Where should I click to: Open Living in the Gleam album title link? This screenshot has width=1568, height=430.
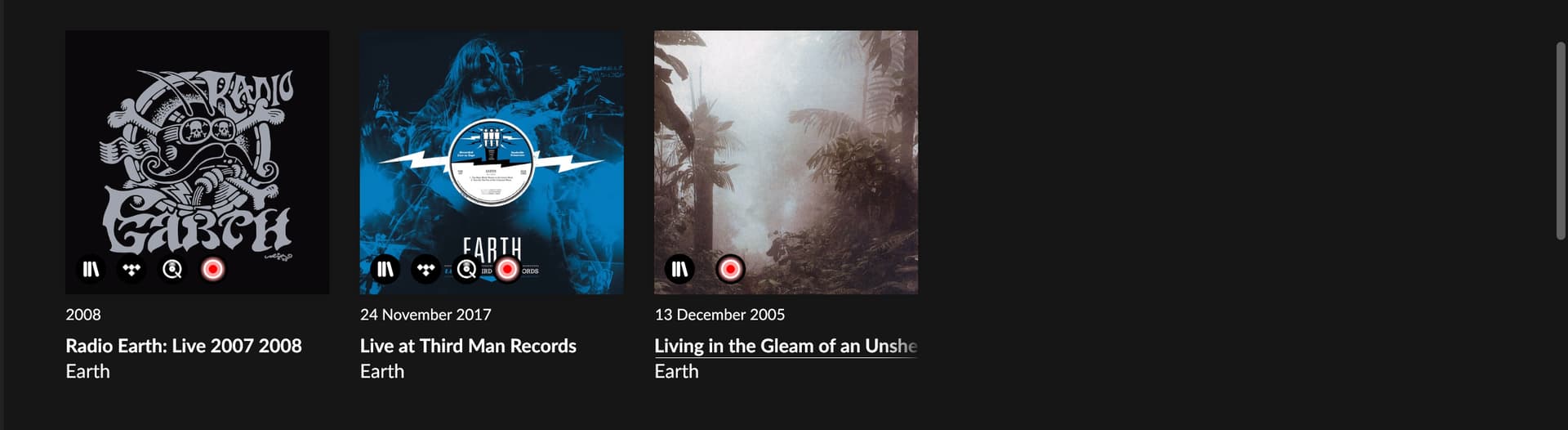786,346
